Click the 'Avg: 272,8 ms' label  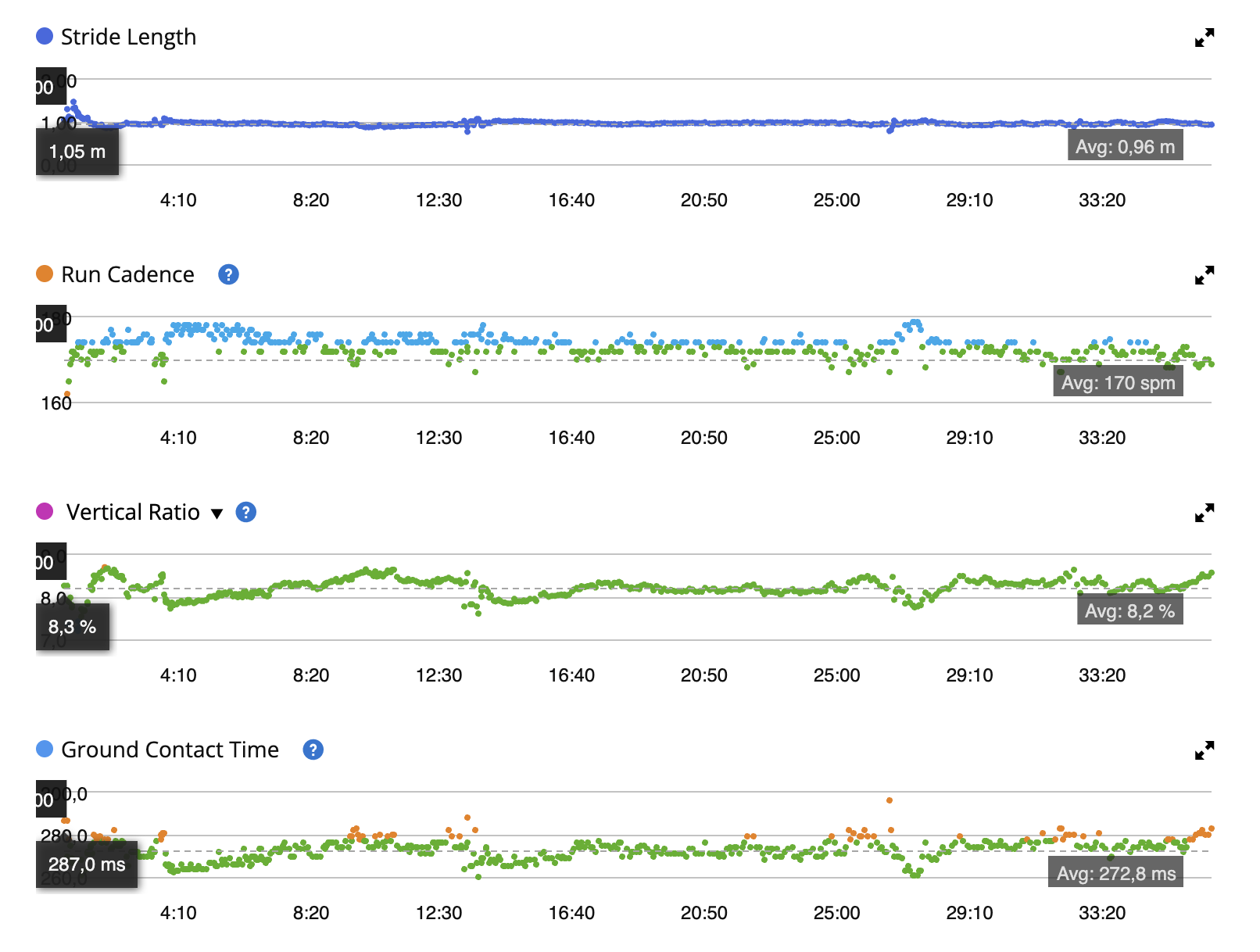click(1116, 873)
